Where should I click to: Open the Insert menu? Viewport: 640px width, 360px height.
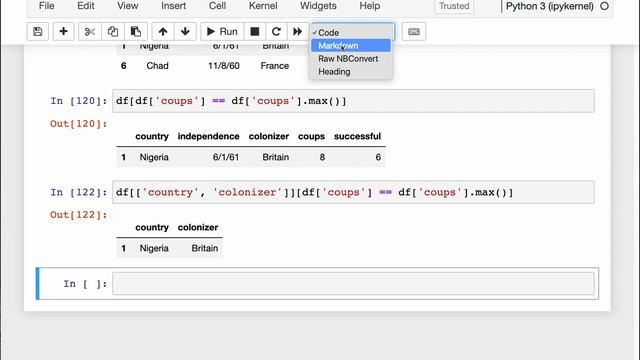(x=173, y=6)
